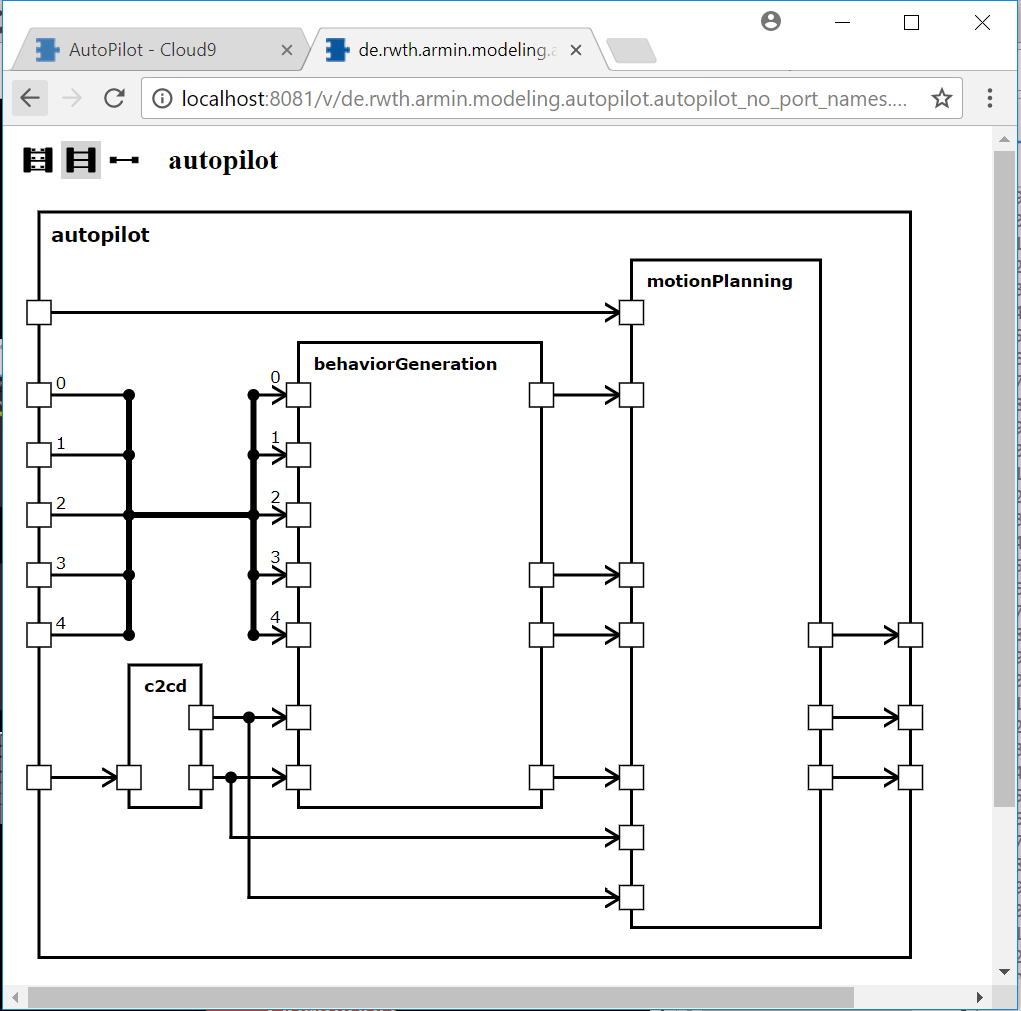This screenshot has width=1021, height=1011.
Task: Click the topmost motionPlanning input port
Action: tap(632, 312)
